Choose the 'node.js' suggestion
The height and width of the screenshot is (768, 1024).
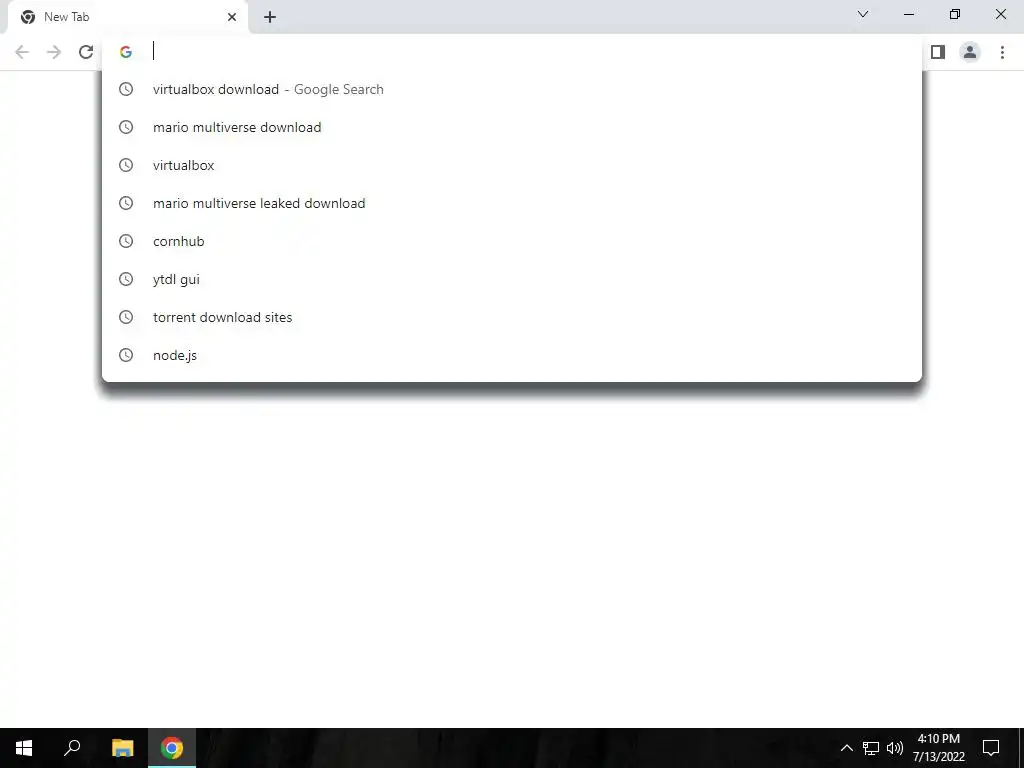[512, 355]
